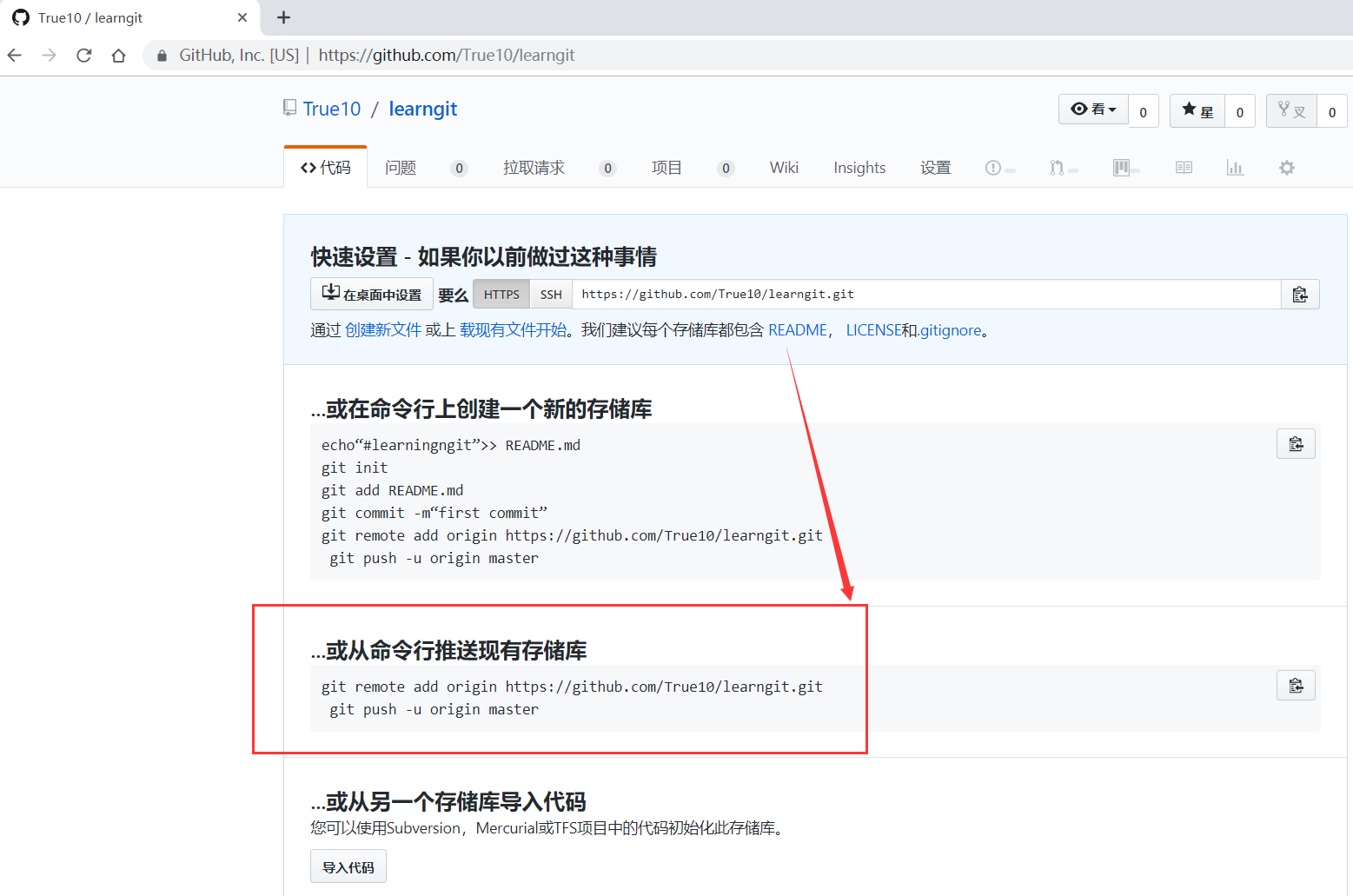This screenshot has height=896, width=1353.
Task: Open the 代码 (Code) tab
Action: point(326,168)
